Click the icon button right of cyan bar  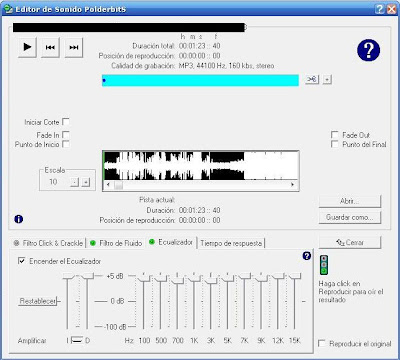click(312, 79)
